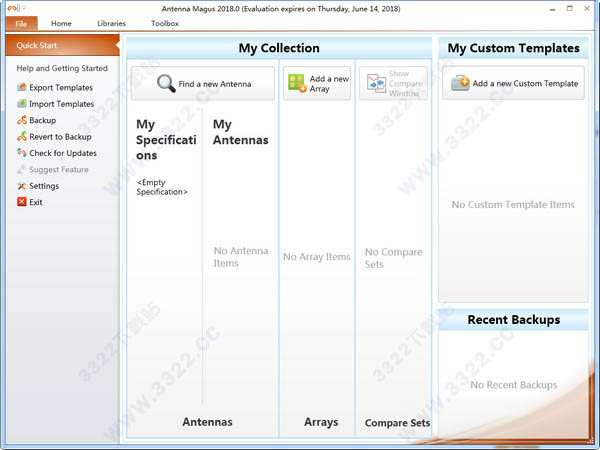Select Quick Start in the sidebar
Screen dimensions: 600x450
tap(62, 45)
